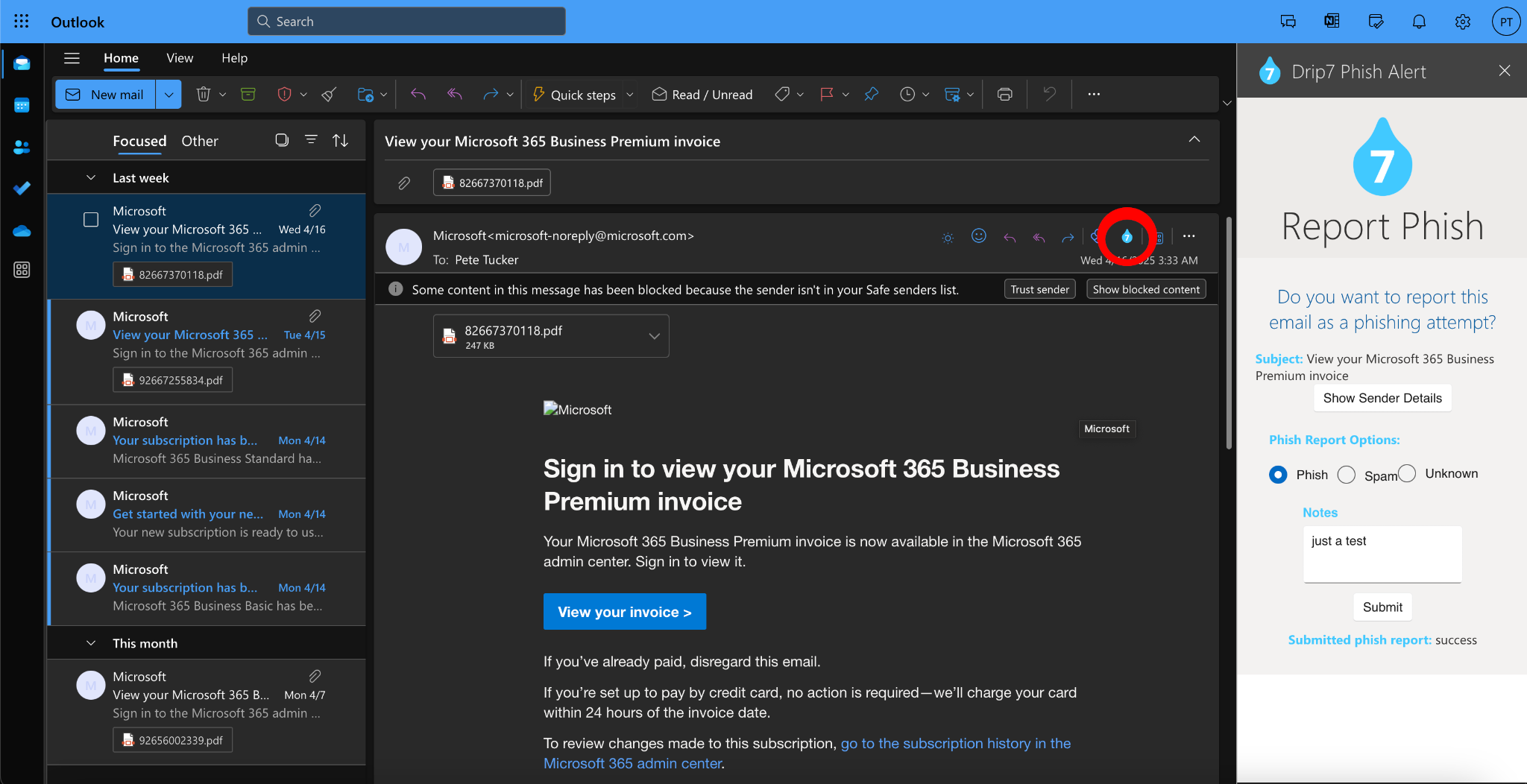Screen dimensions: 1527x784
Task: Open People in the left sidebar
Action: tap(22, 147)
